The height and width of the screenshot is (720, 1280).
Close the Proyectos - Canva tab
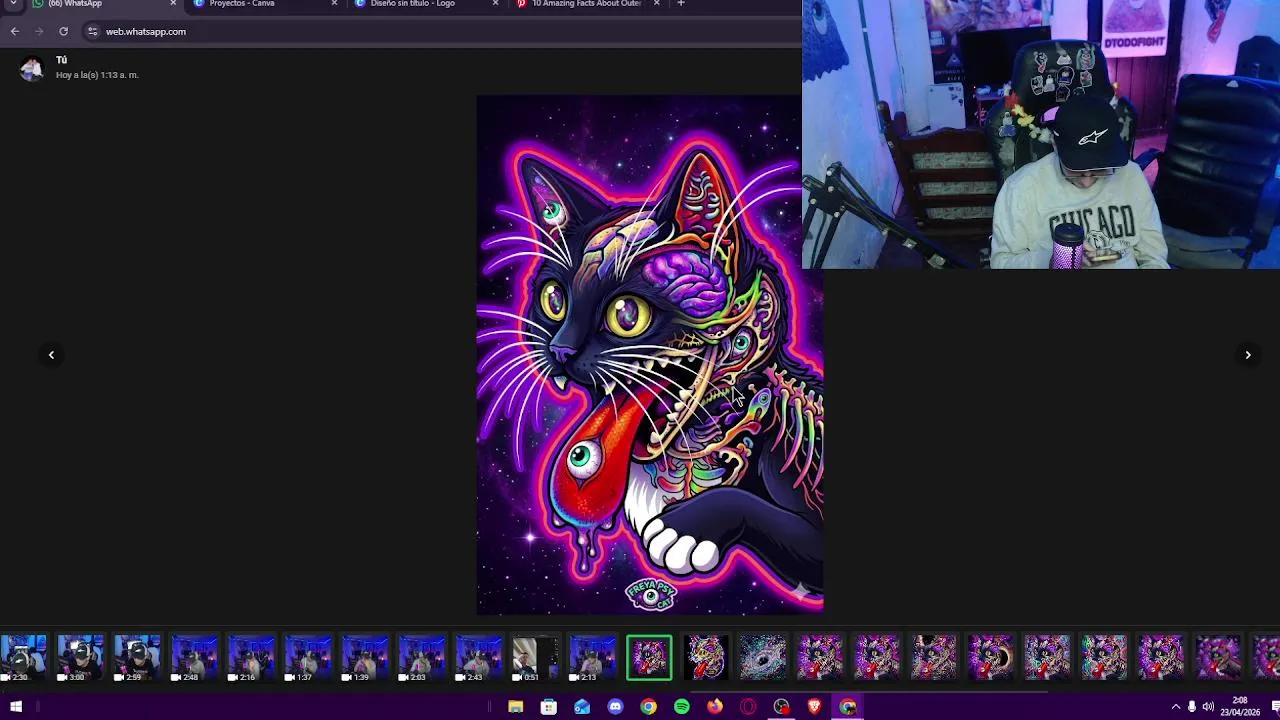[334, 4]
